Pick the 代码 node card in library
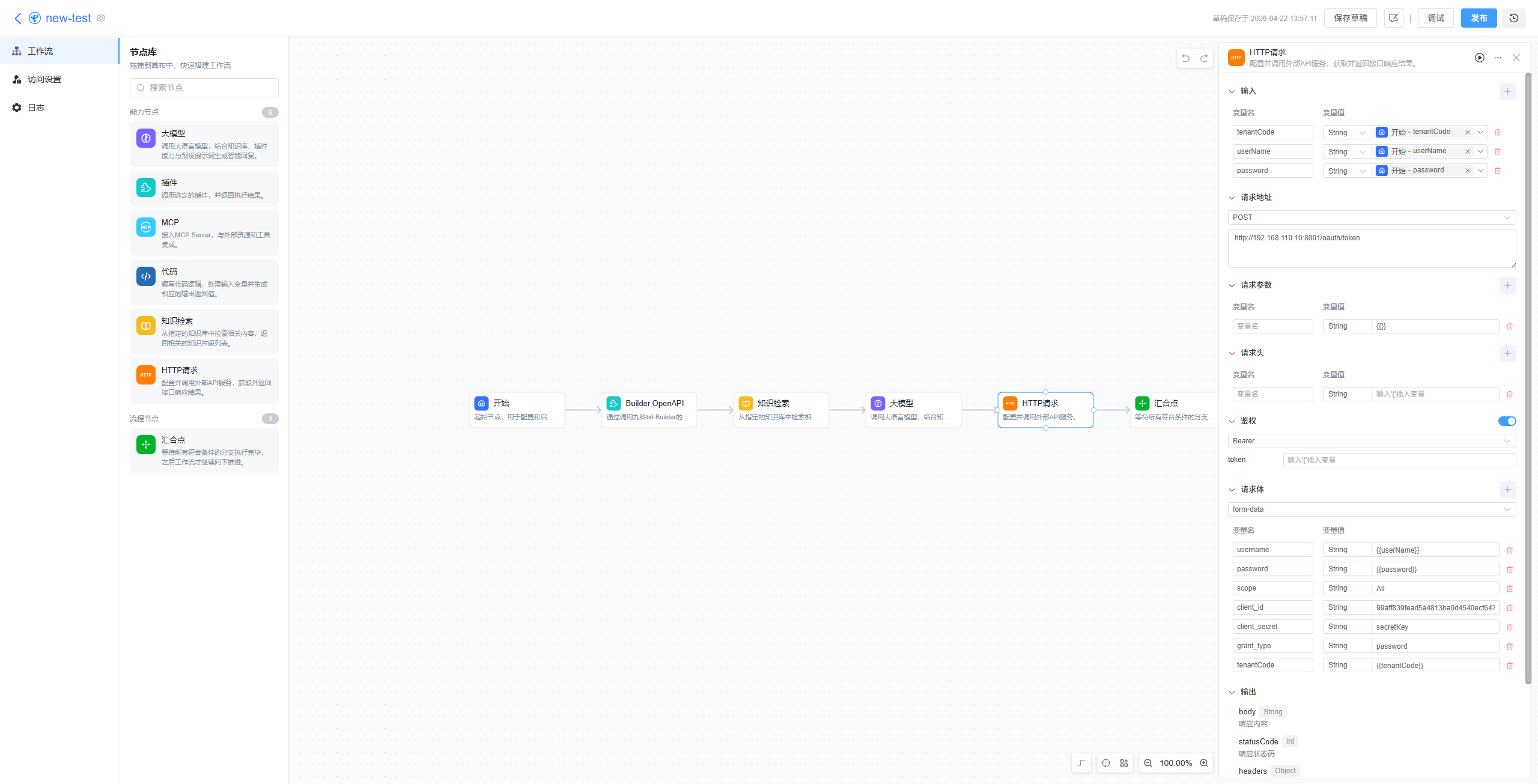1538x784 pixels. 204,282
